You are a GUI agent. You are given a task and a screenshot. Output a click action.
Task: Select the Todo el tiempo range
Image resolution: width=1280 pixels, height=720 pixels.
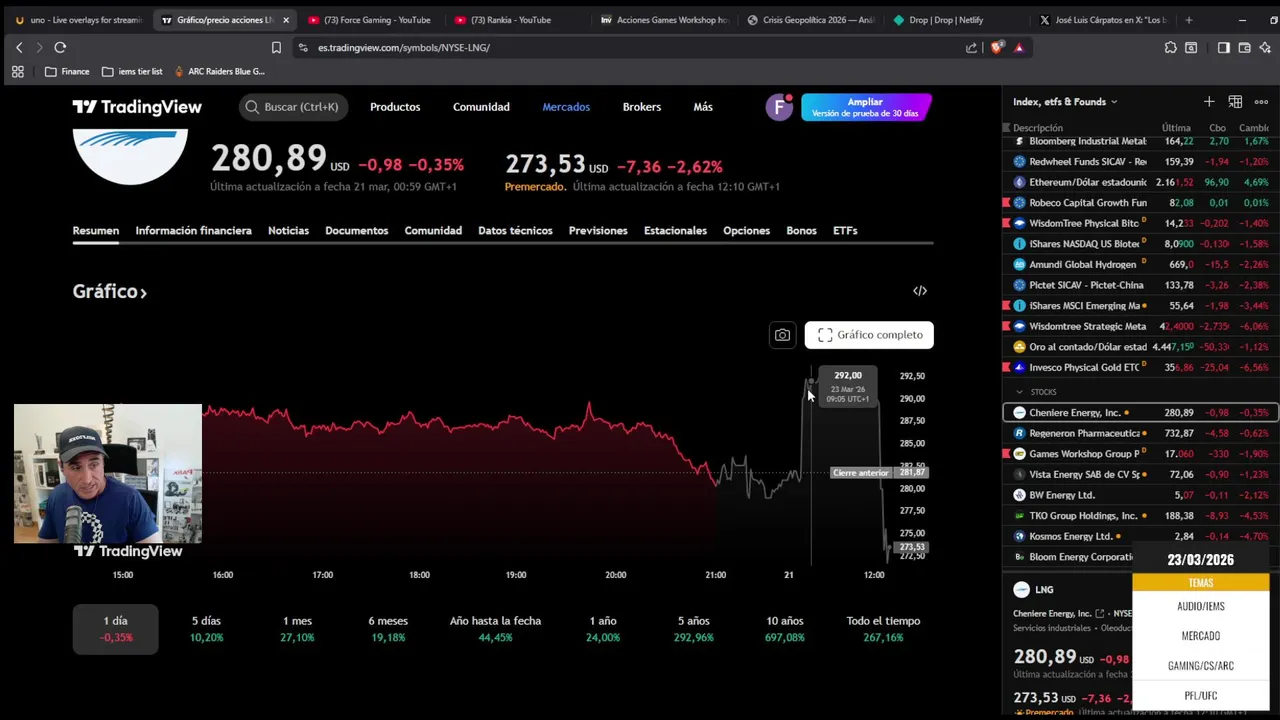(883, 629)
